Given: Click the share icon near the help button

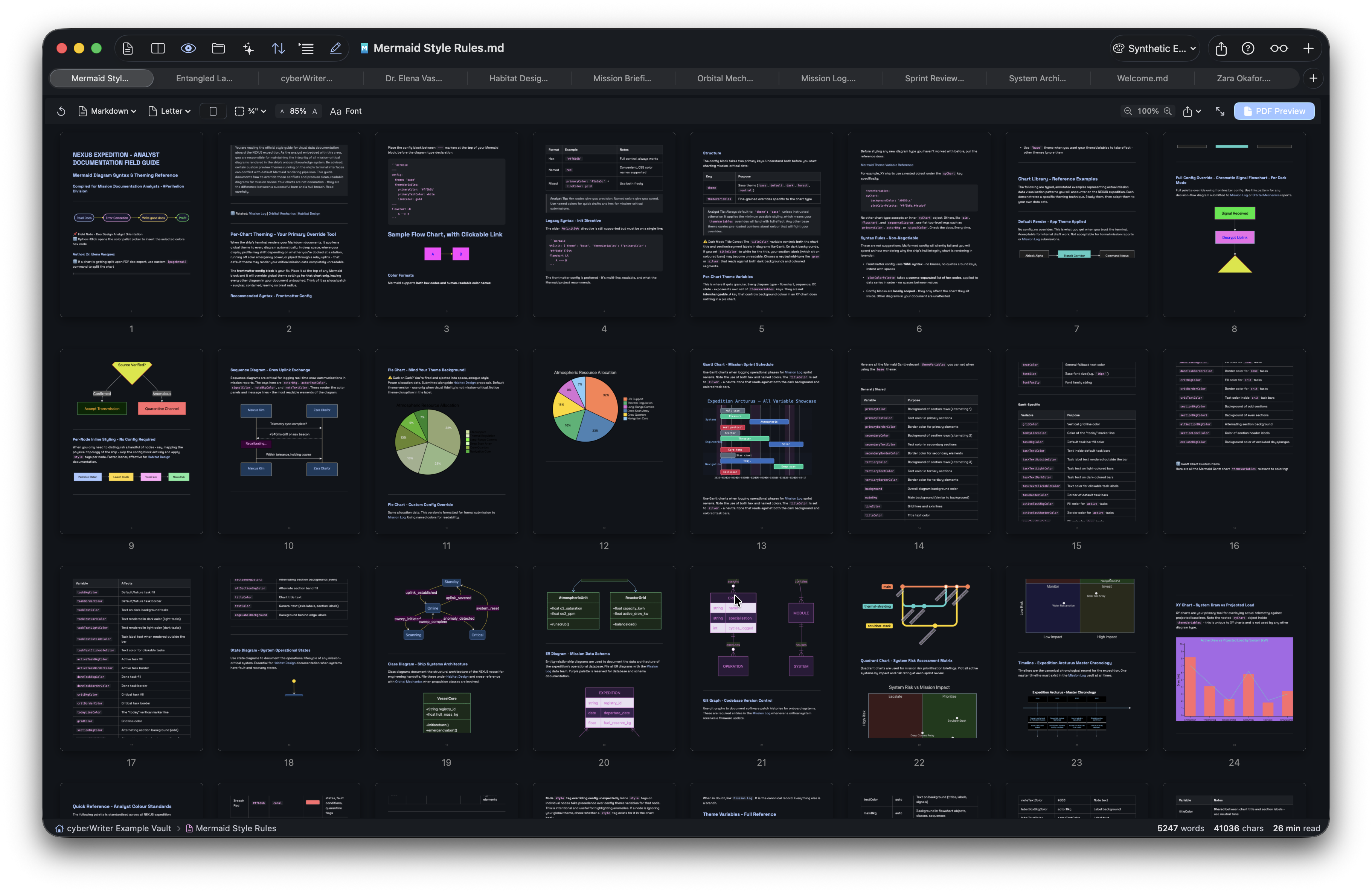Looking at the screenshot, I should 1221,49.
